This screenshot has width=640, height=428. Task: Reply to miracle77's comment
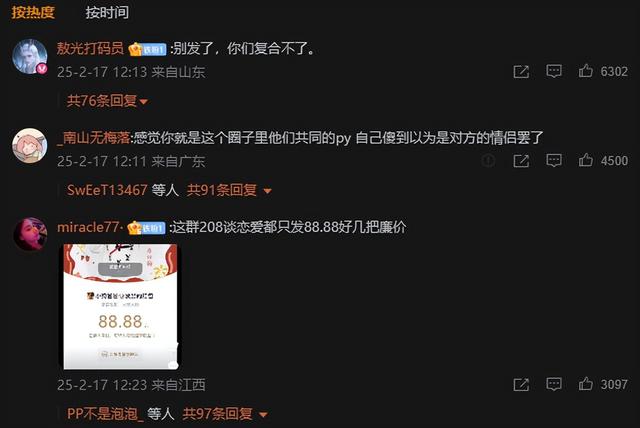click(553, 384)
